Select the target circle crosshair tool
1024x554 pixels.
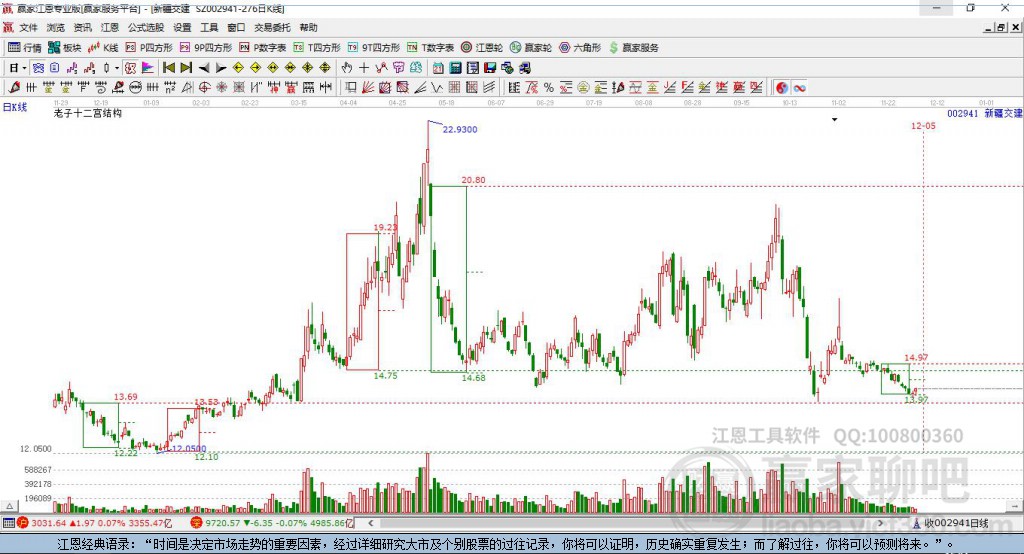204,88
